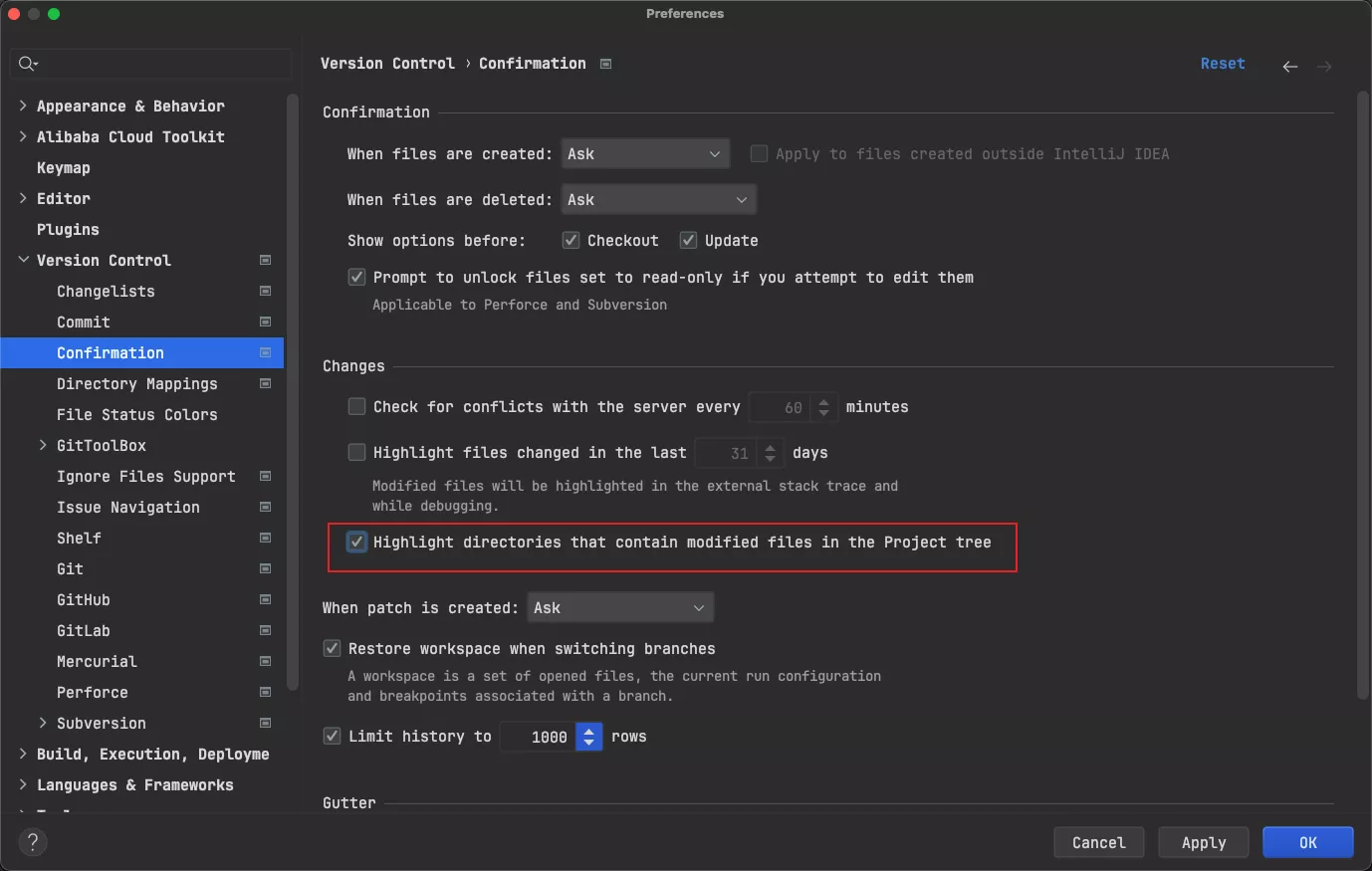This screenshot has height=871, width=1372.
Task: Enable check for conflicts with server
Action: coord(356,407)
